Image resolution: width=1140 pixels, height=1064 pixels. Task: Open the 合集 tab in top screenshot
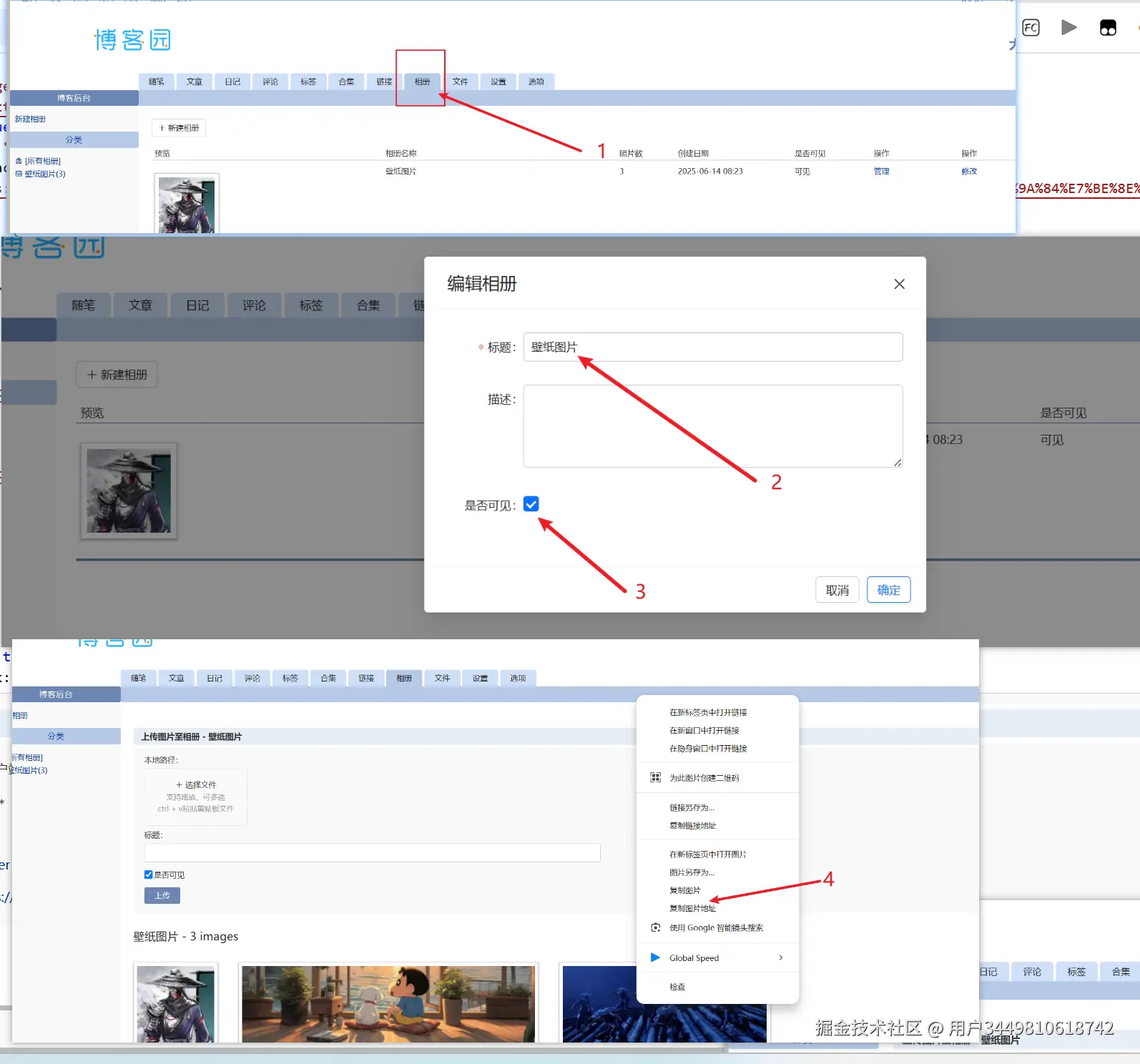coord(346,82)
